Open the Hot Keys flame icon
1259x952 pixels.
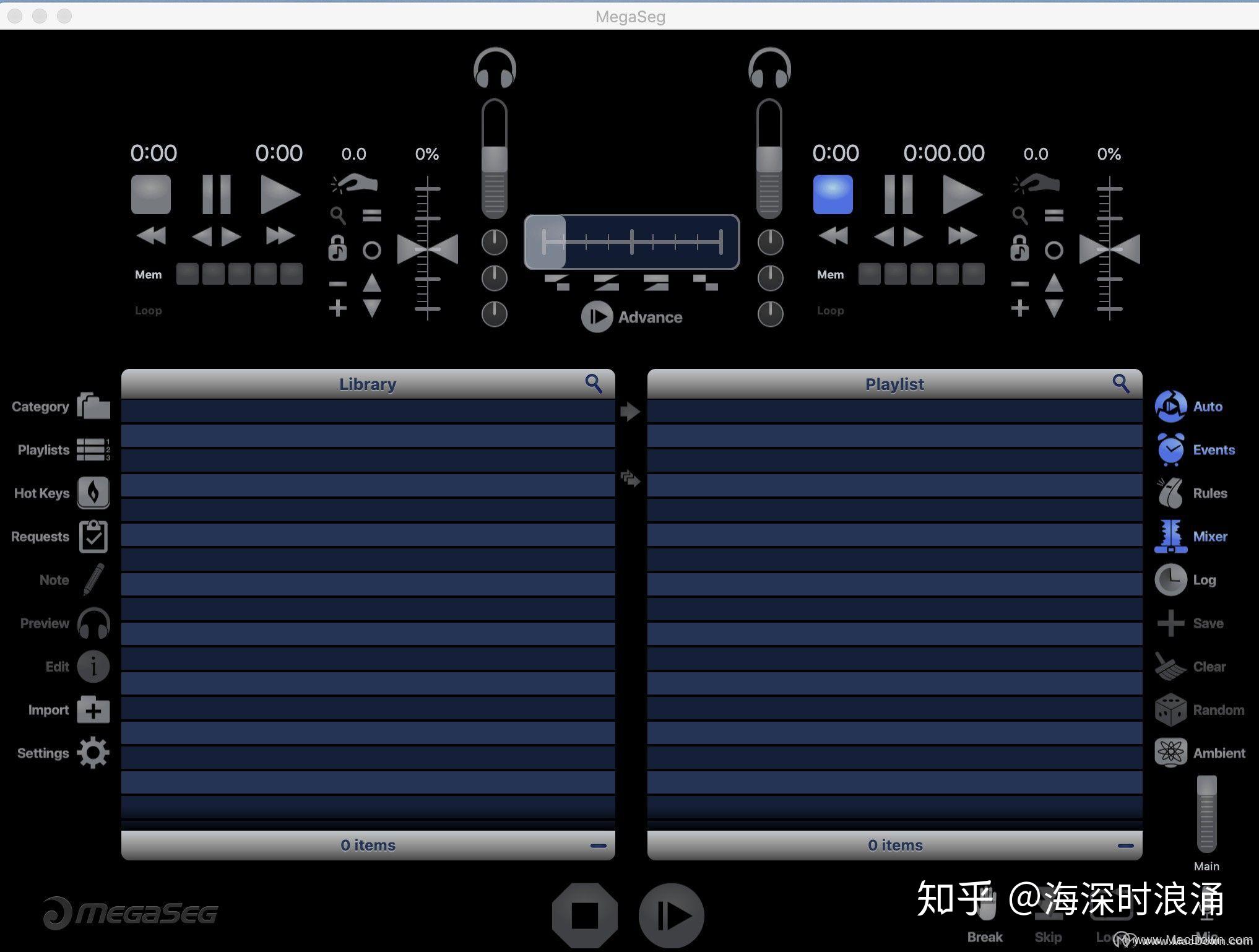[x=93, y=493]
